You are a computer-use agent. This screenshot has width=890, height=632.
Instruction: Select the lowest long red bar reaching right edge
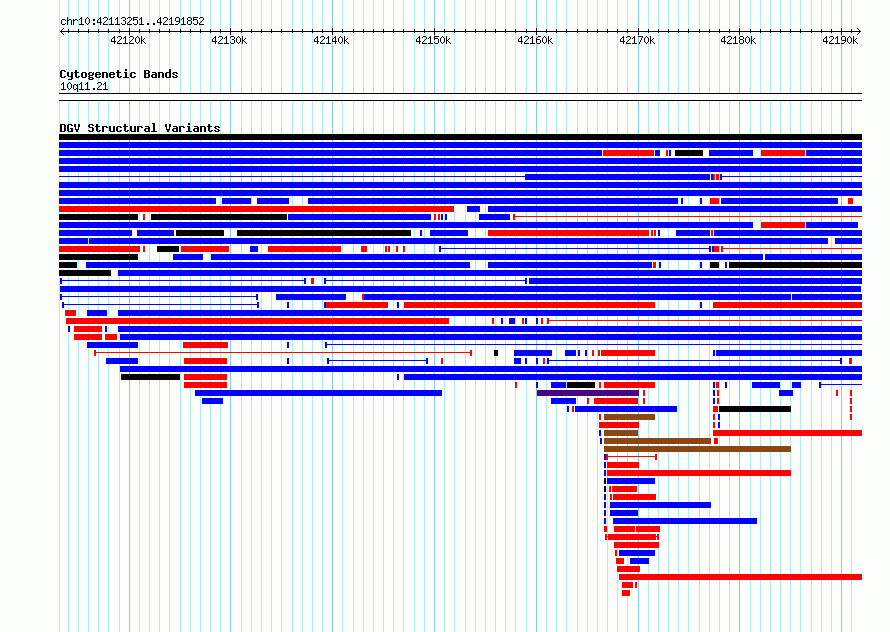tap(741, 577)
